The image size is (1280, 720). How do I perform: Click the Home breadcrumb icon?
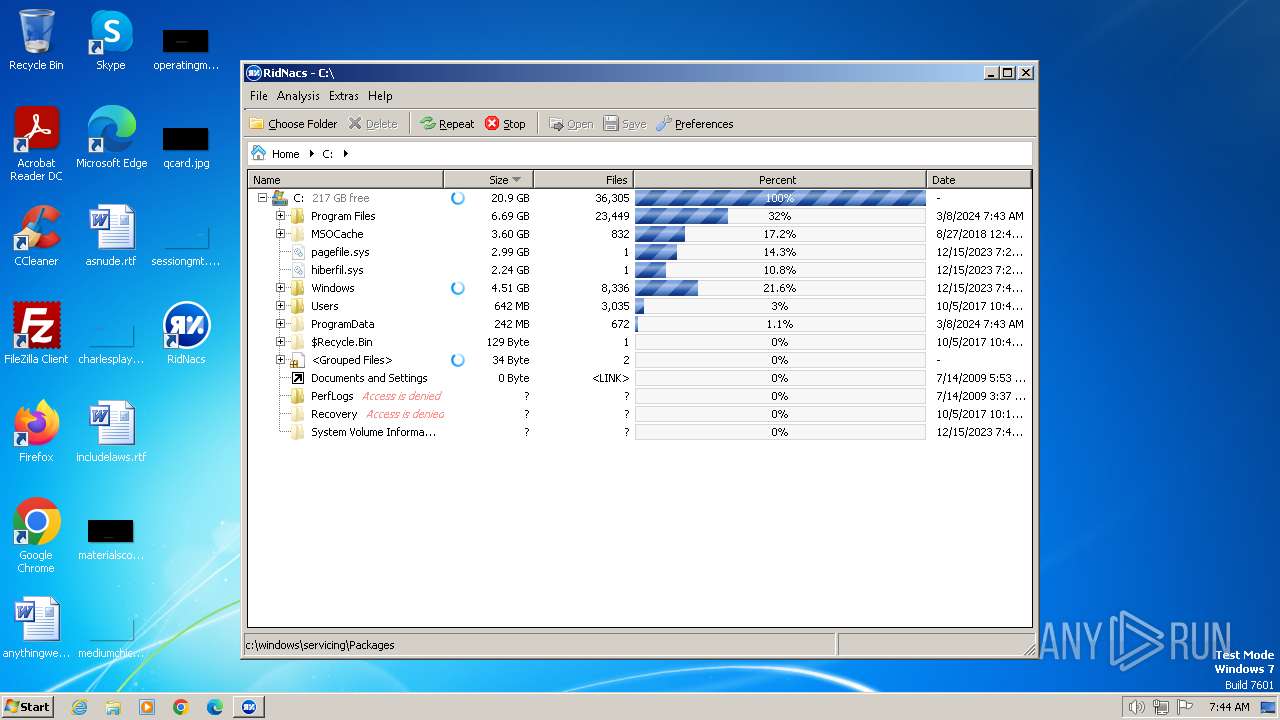point(259,153)
